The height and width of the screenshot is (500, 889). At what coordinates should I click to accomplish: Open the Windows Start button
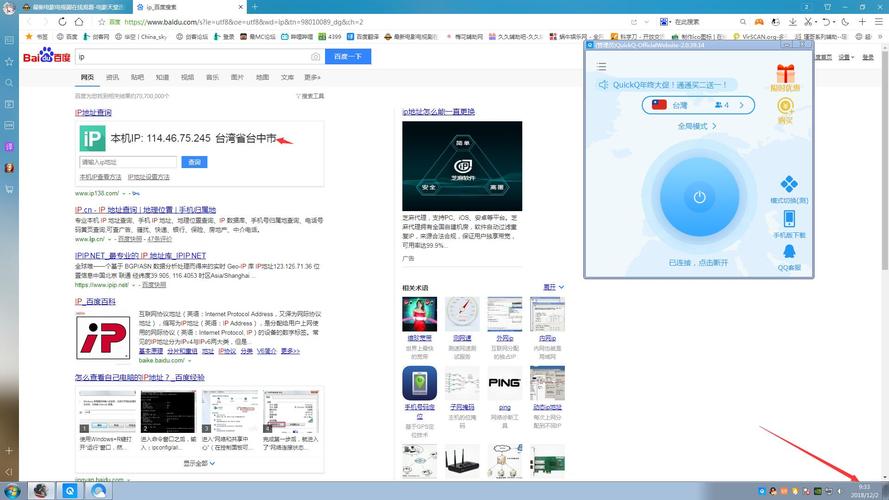[x=12, y=490]
